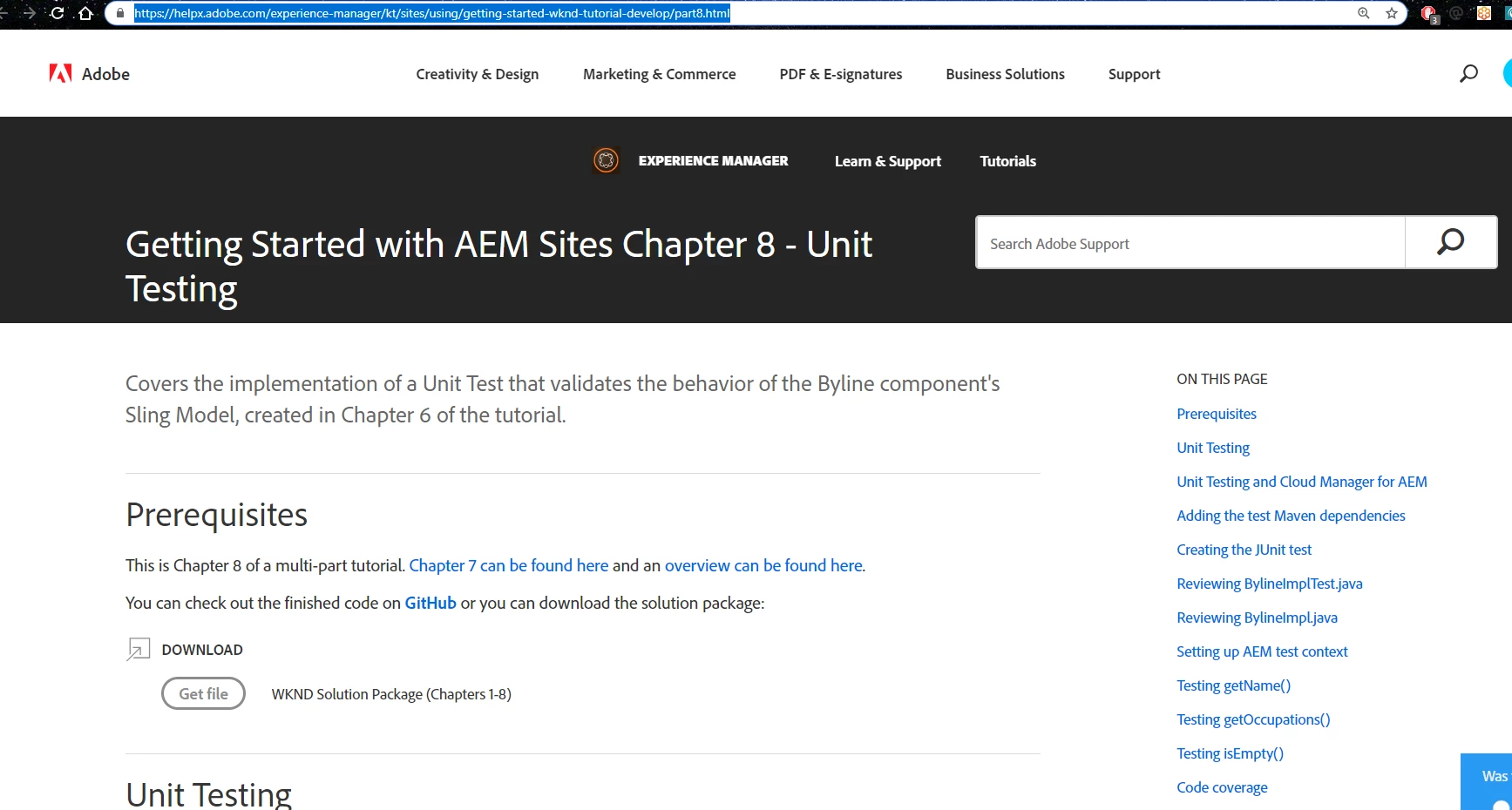The height and width of the screenshot is (810, 1512).
Task: Jump to Unit Testing and Cloud Manager for AEM
Action: (1301, 482)
